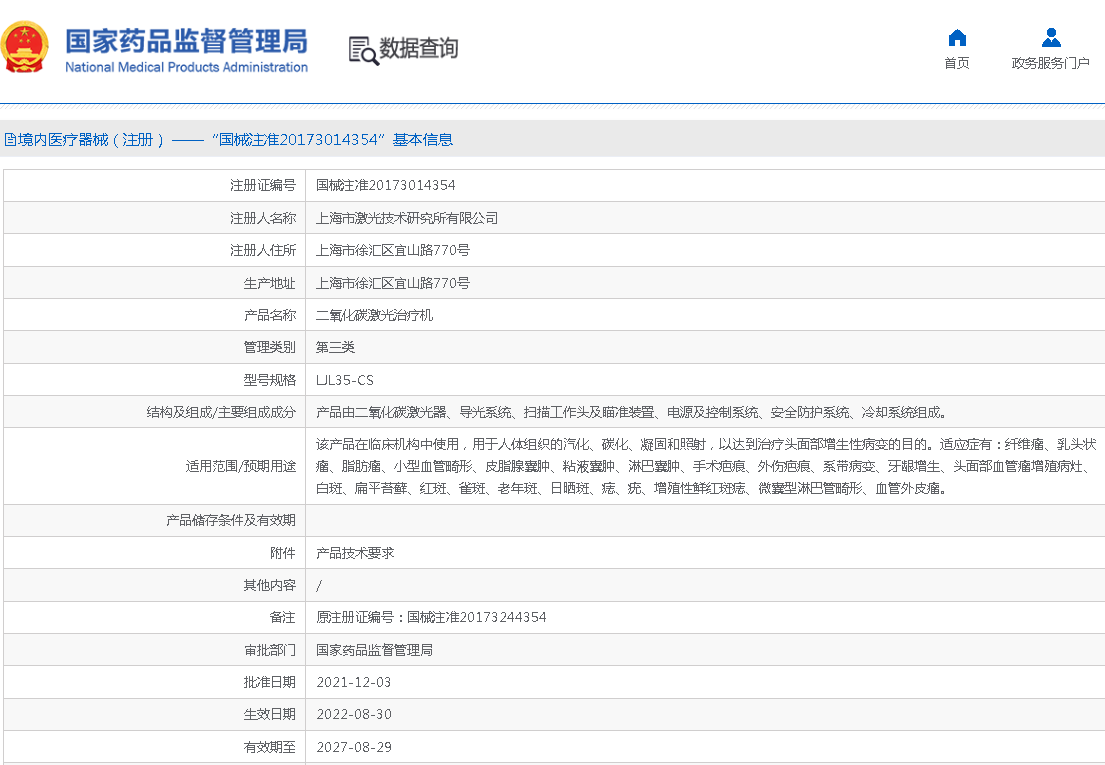Open the 产品技术要求 attachment
Image resolution: width=1105 pixels, height=765 pixels.
tap(355, 553)
